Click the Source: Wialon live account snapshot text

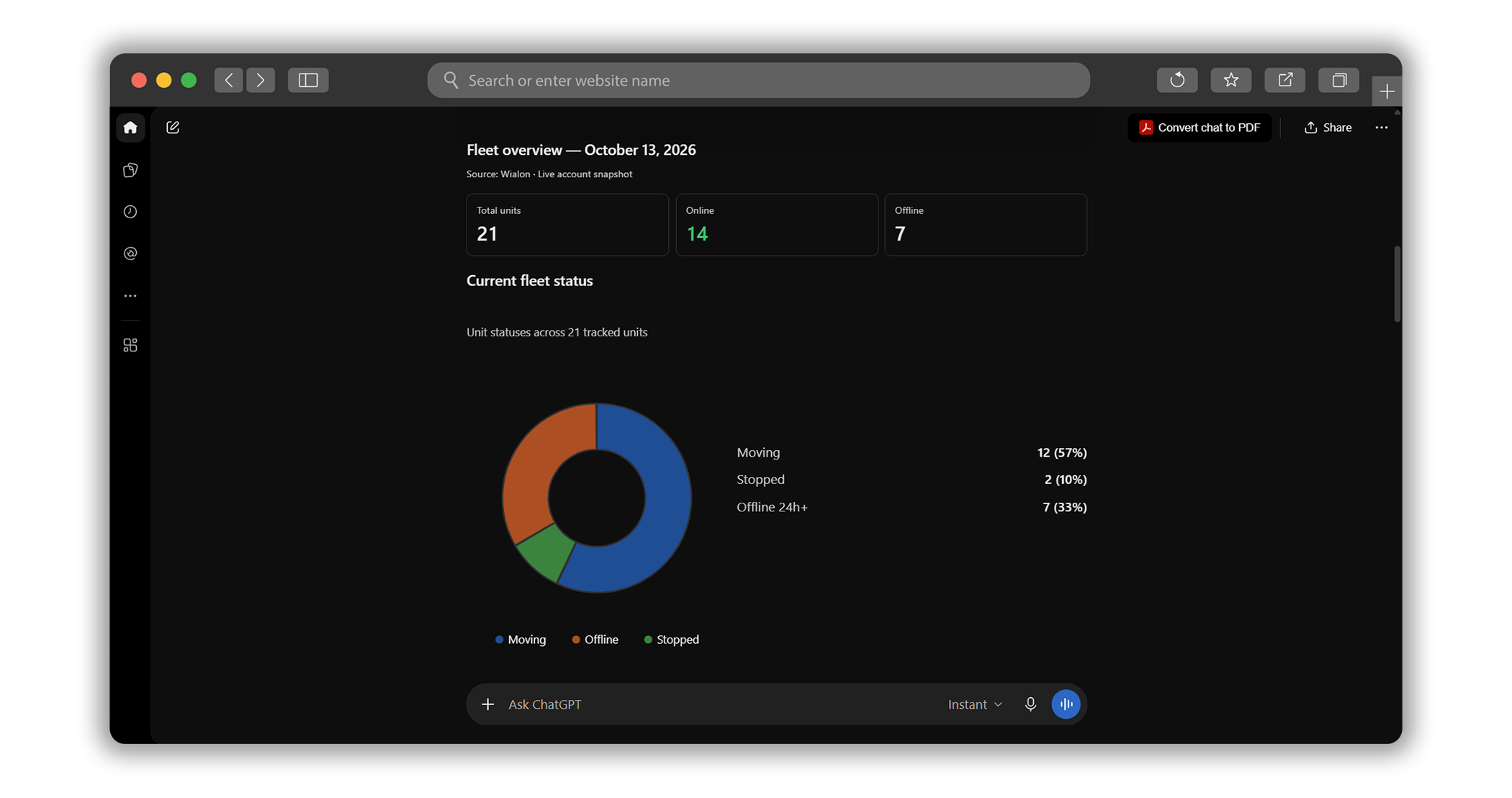(549, 174)
